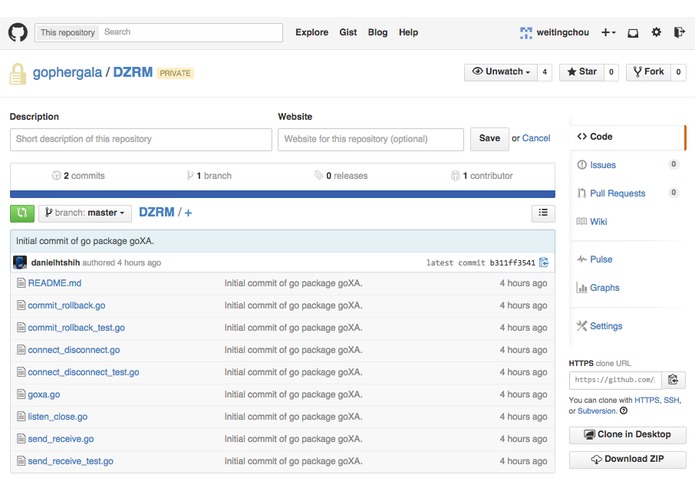Open listen_close.go file
Screen dimensions: 695x494
pos(58,416)
